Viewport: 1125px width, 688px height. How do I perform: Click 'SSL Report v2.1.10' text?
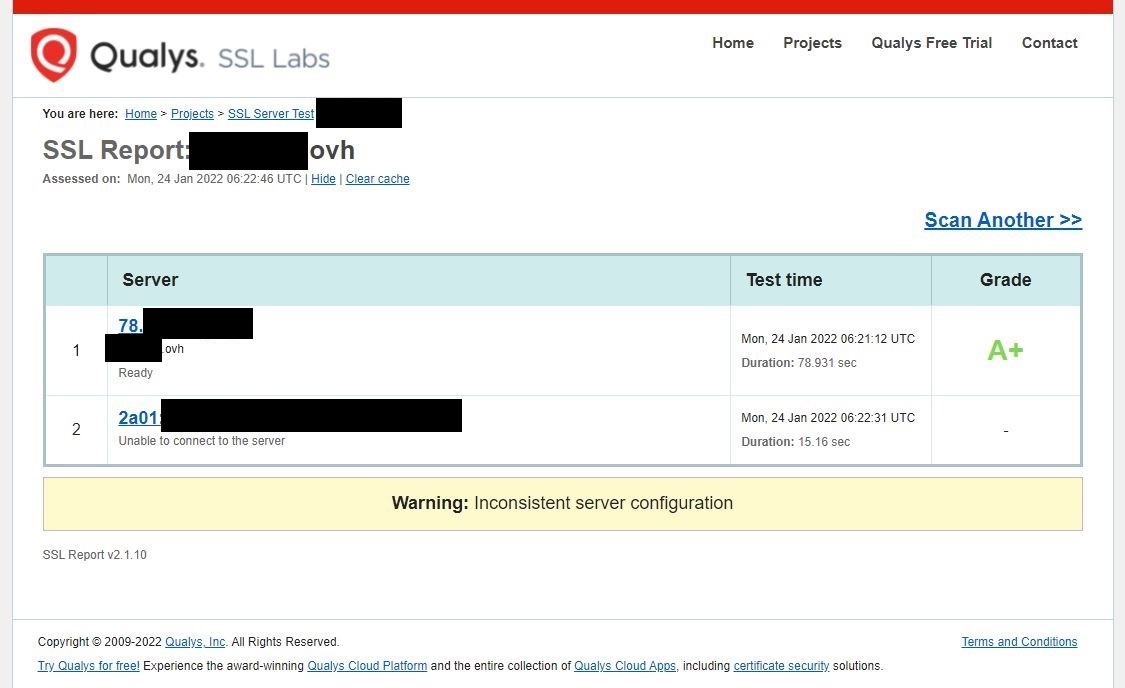[x=95, y=555]
